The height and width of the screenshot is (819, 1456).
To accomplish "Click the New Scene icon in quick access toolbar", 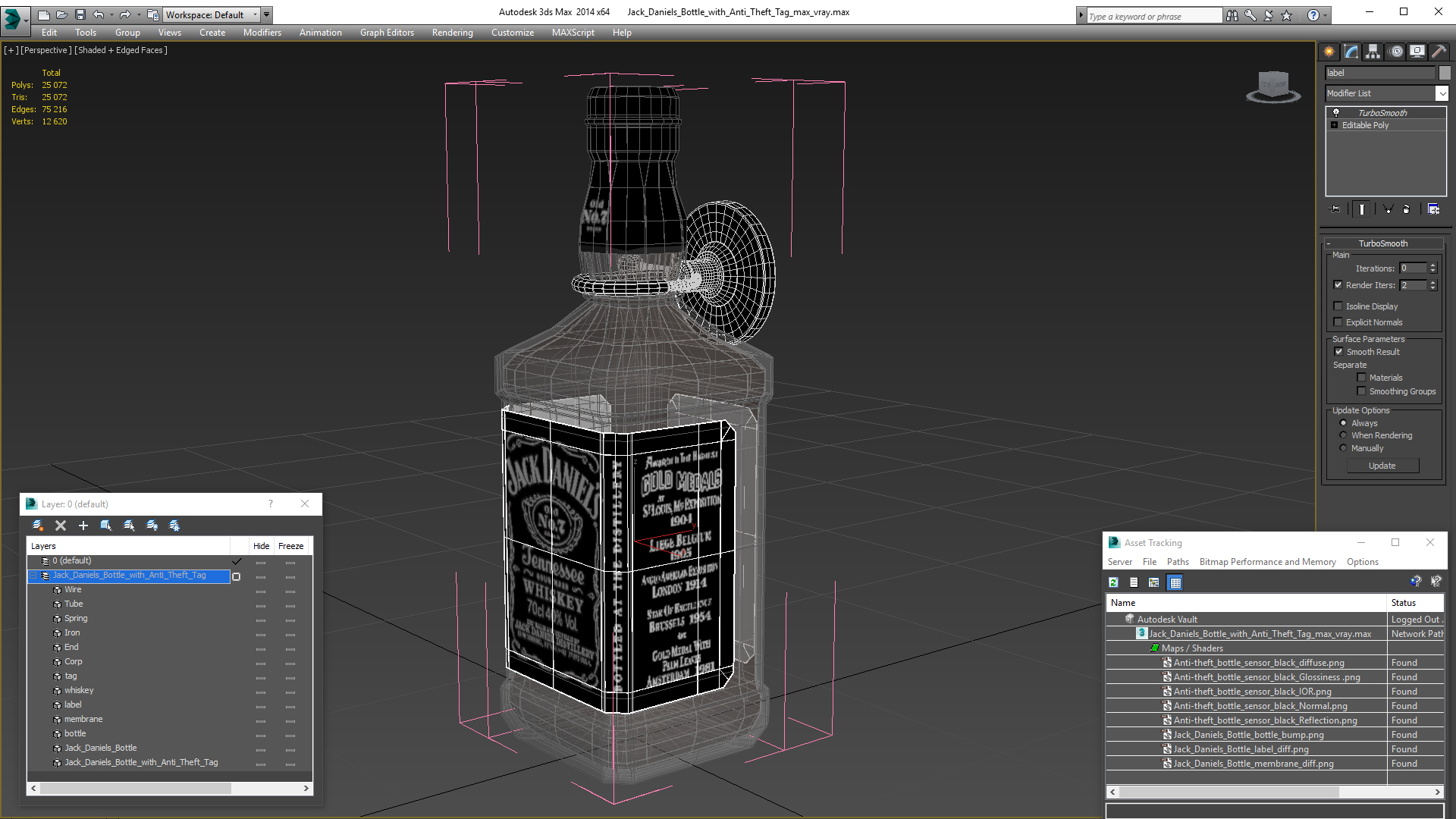I will pyautogui.click(x=43, y=14).
